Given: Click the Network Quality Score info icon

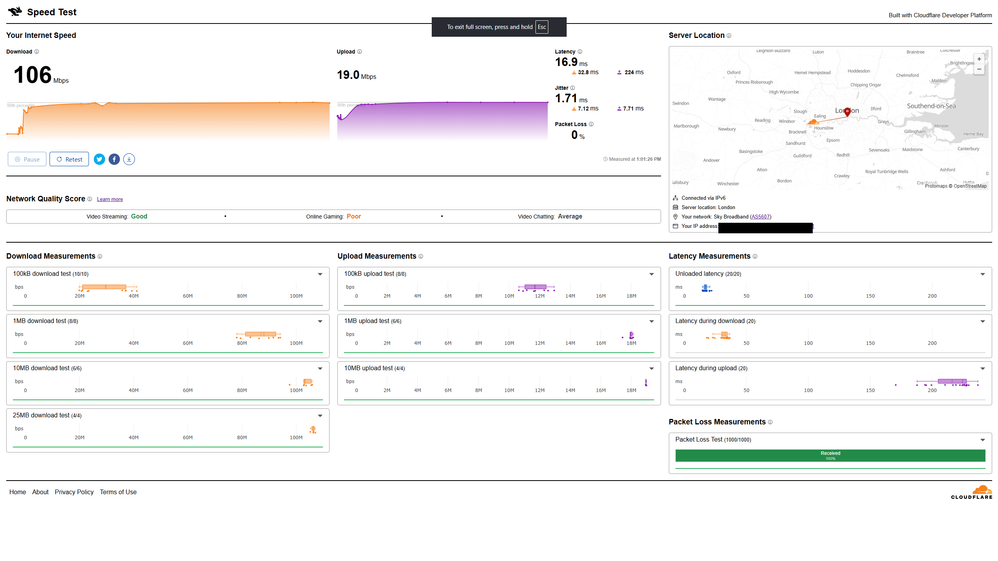Looking at the screenshot, I should coord(89,199).
